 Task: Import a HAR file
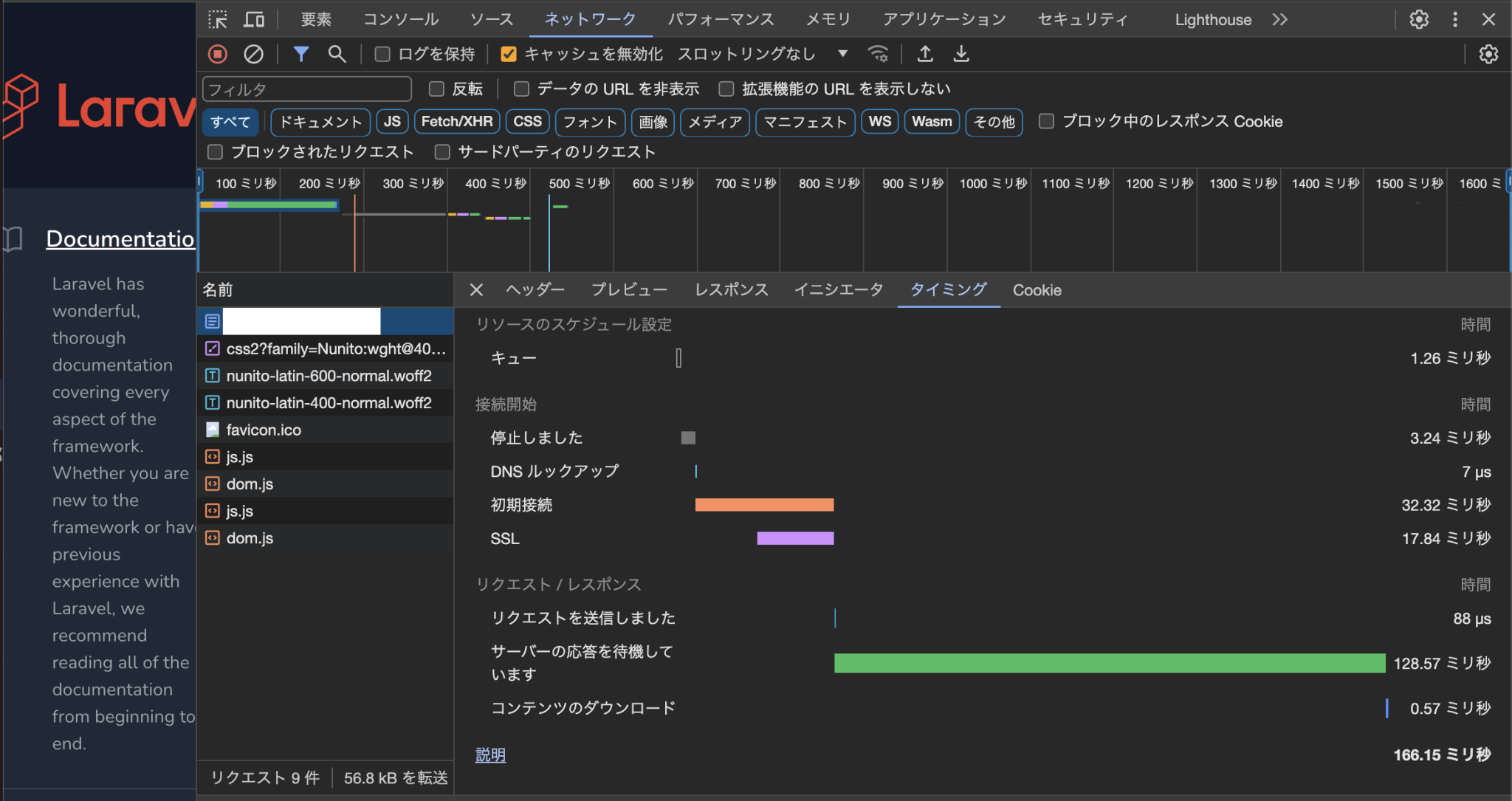924,53
